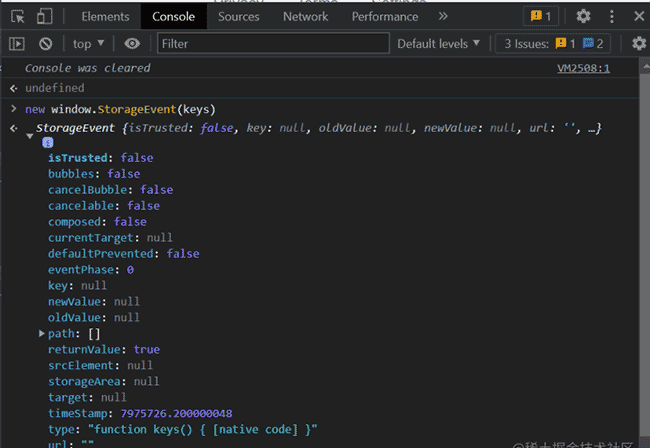This screenshot has height=448, width=650.
Task: Click the Filter input field
Action: [x=273, y=44]
